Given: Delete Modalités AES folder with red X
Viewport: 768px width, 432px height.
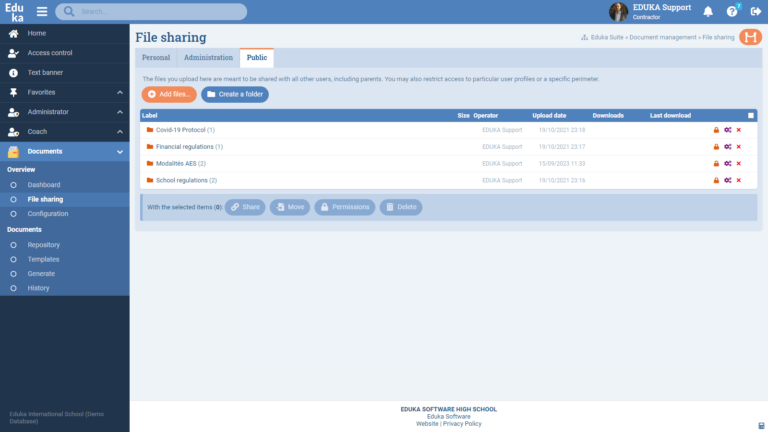Looking at the screenshot, I should tap(739, 163).
